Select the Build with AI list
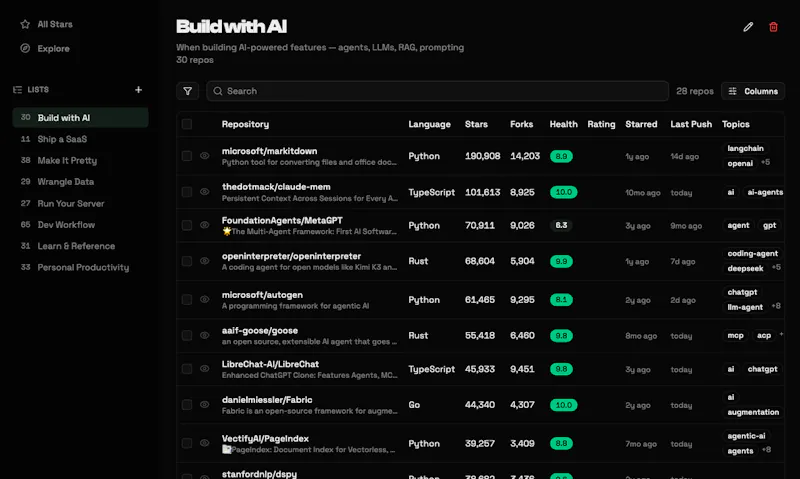The height and width of the screenshot is (479, 800). point(81,117)
